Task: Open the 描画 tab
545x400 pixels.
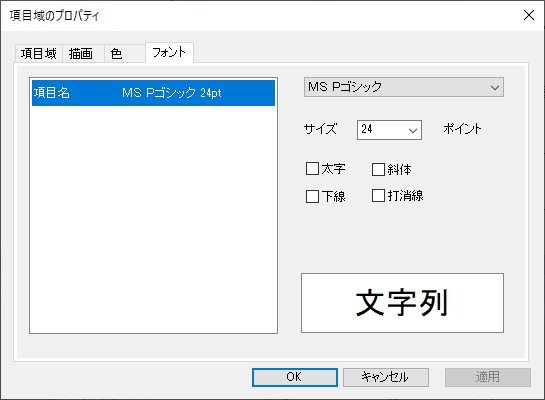Action: pyautogui.click(x=83, y=54)
